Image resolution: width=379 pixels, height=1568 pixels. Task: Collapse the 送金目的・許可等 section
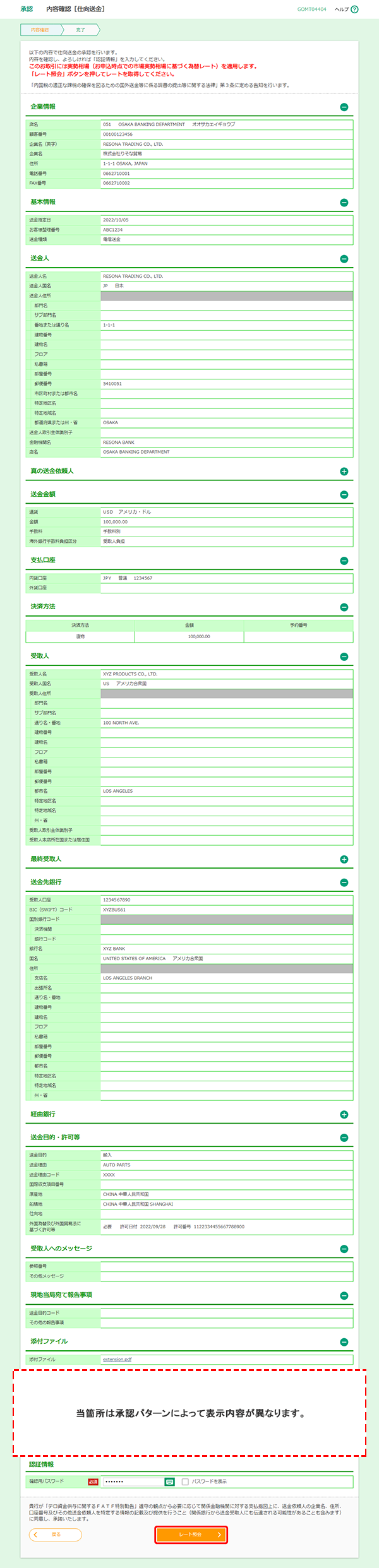(344, 1137)
